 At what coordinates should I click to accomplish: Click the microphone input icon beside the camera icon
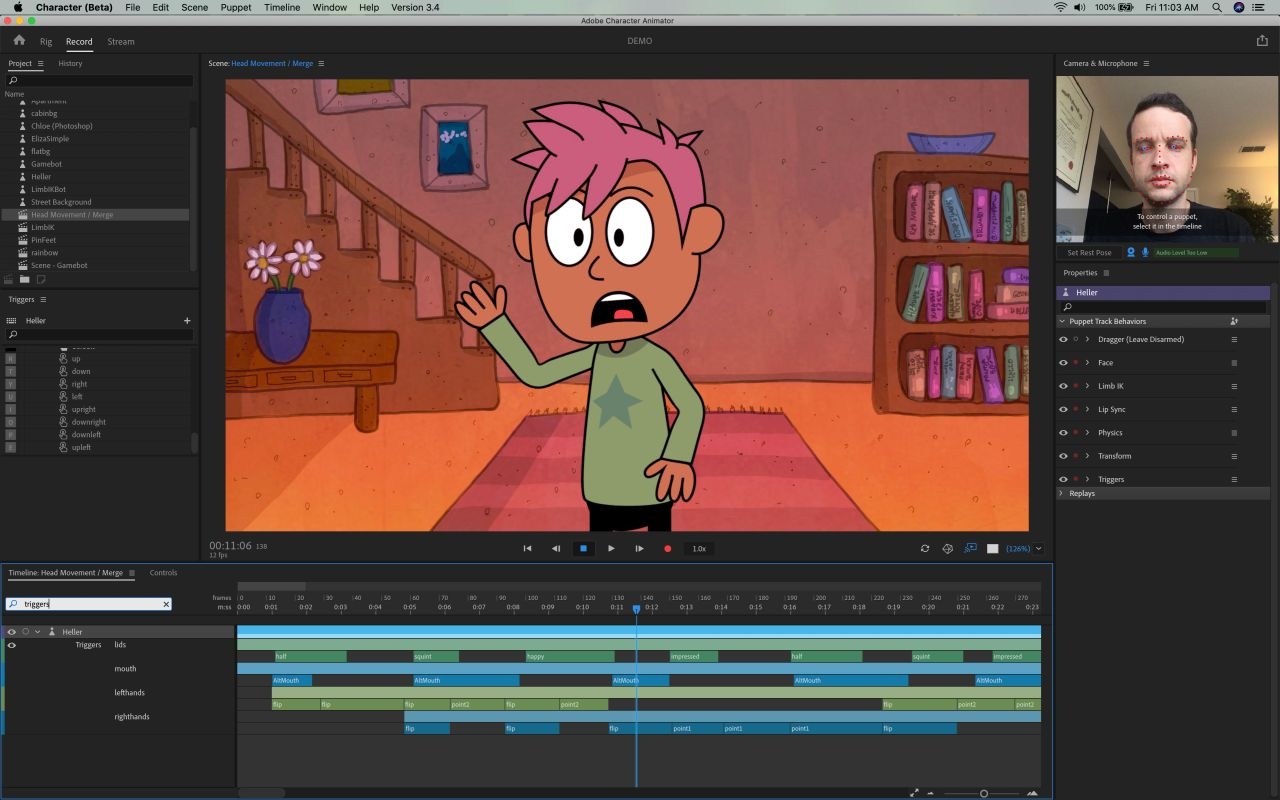click(x=1146, y=253)
